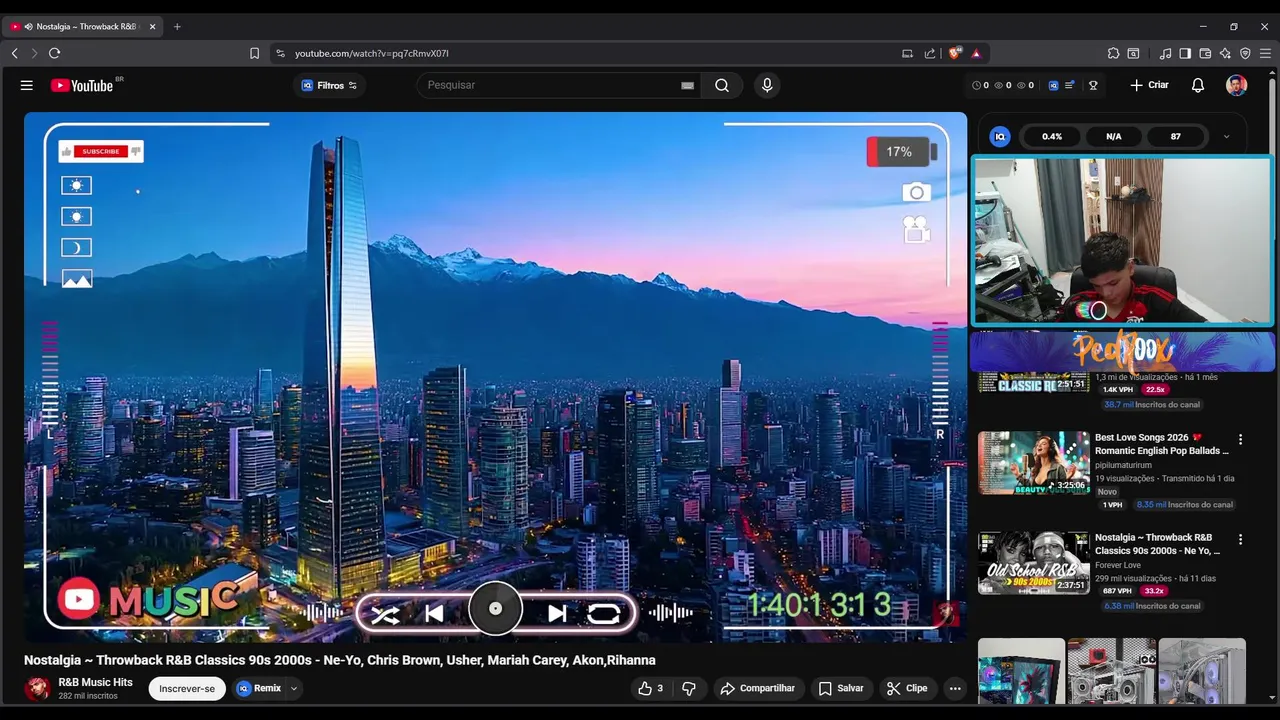Open options for Best Love Songs 2026 video
Screen dimensions: 1280x720
coord(1240,439)
